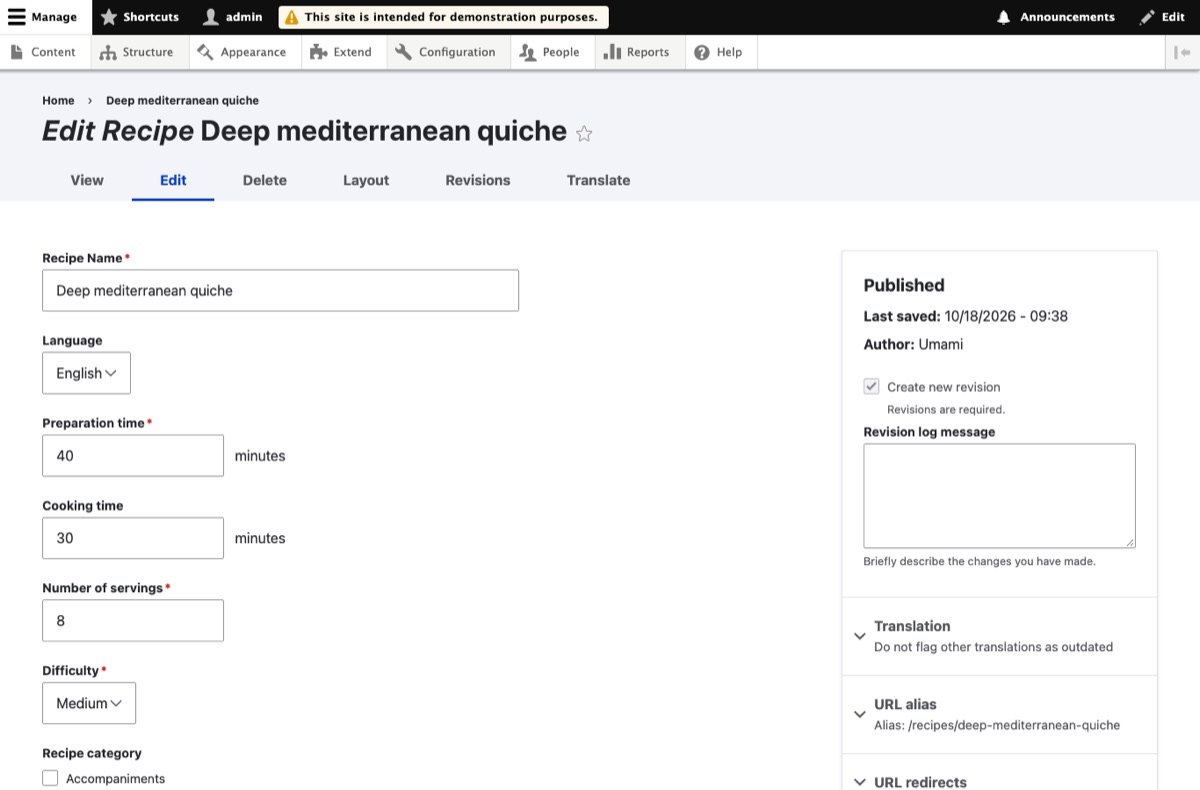Open the Reports menu item

point(640,52)
